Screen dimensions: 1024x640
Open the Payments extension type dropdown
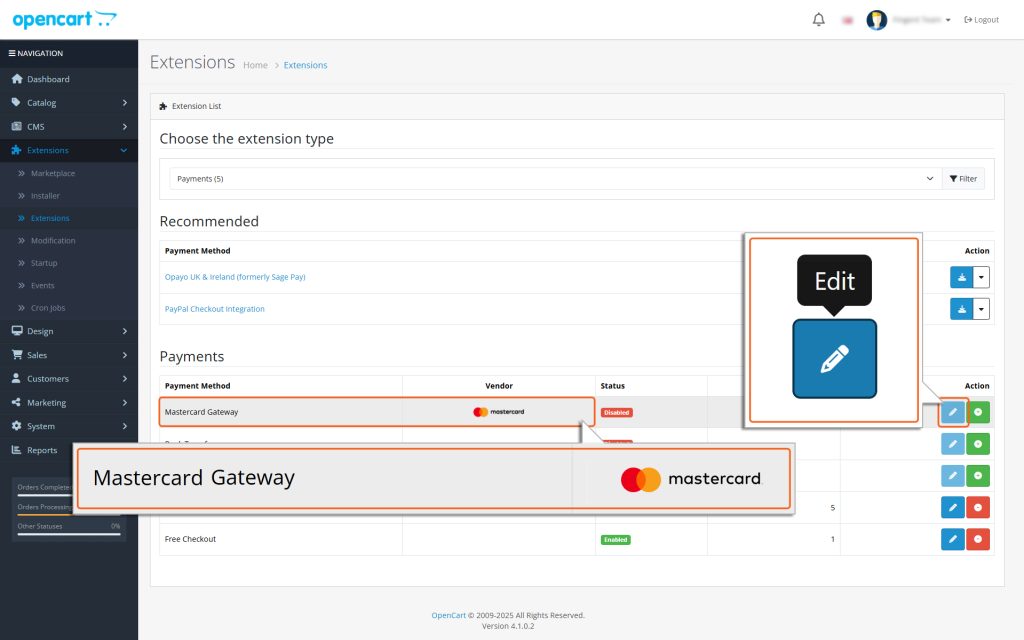(555, 179)
